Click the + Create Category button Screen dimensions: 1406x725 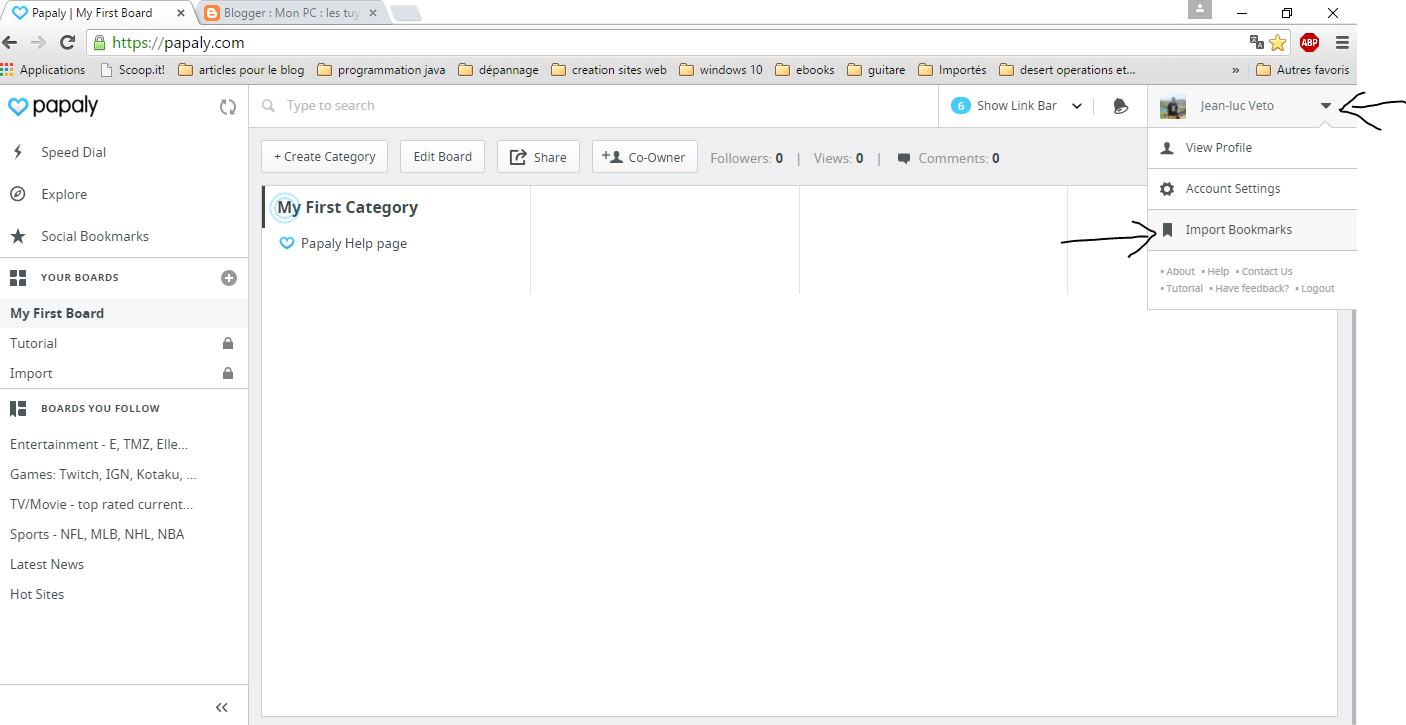coord(324,156)
